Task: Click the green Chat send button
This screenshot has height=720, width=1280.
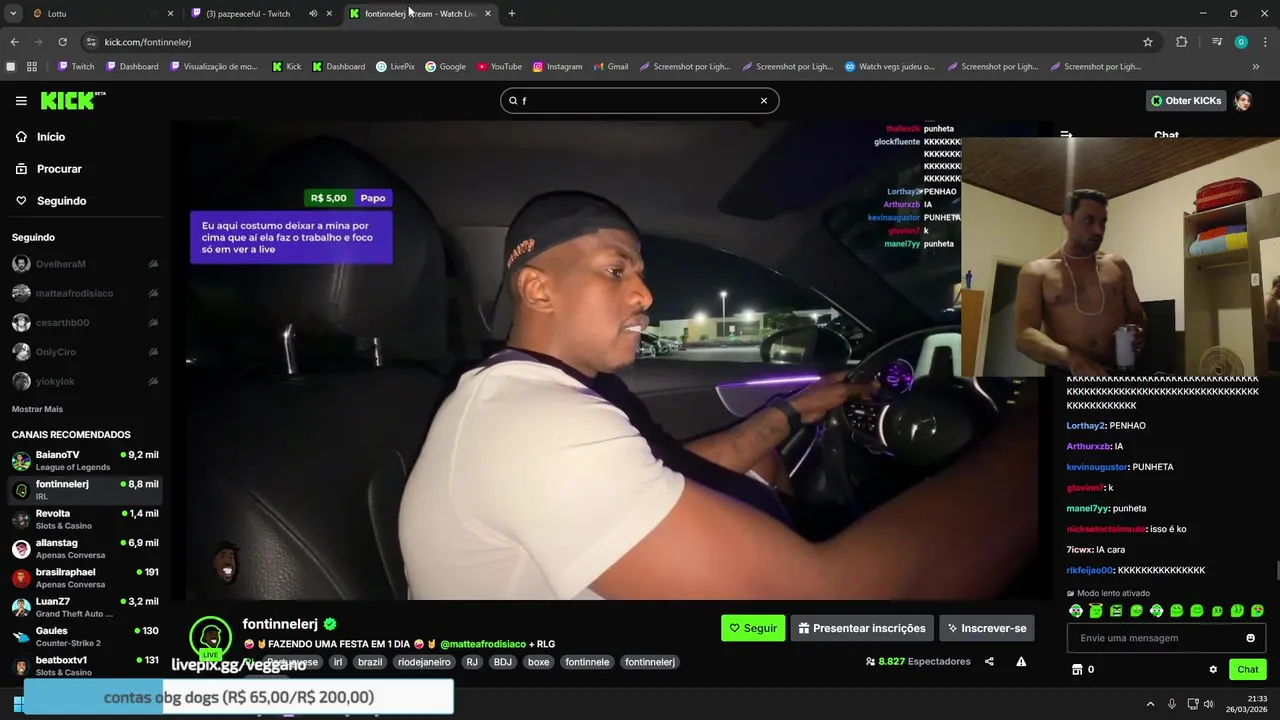Action: pyautogui.click(x=1248, y=670)
